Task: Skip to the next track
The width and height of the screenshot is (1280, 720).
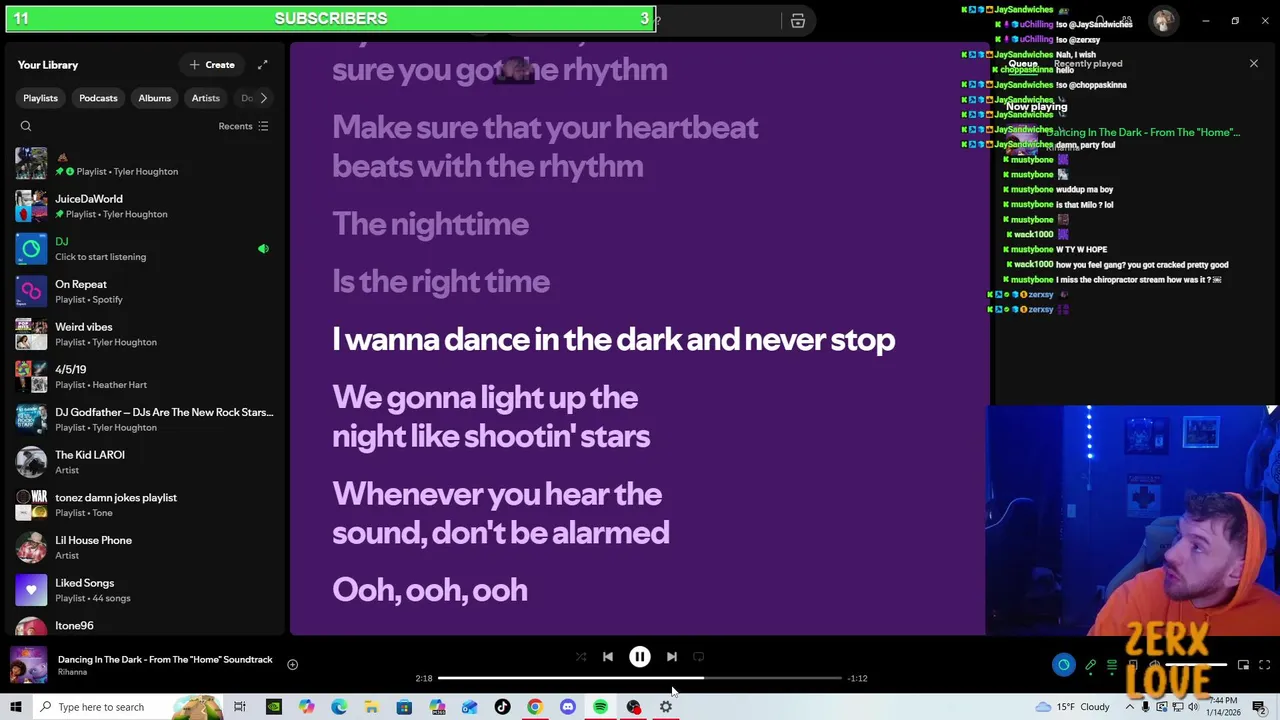Action: click(672, 657)
